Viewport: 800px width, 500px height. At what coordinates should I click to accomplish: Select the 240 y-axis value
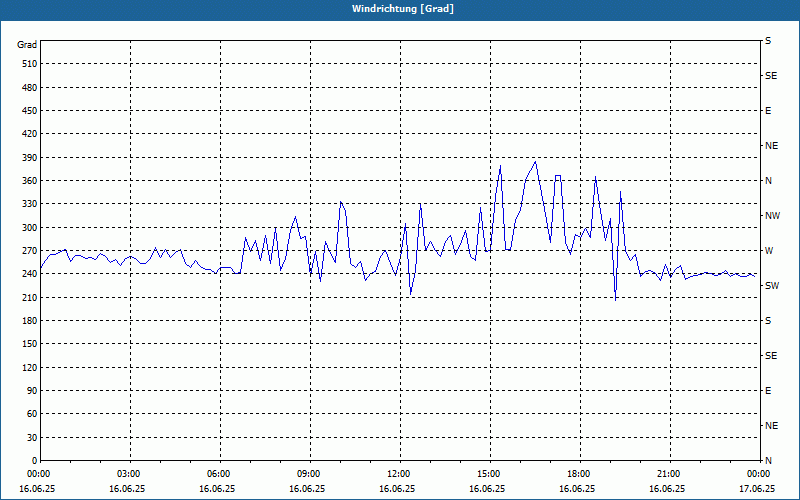29,274
